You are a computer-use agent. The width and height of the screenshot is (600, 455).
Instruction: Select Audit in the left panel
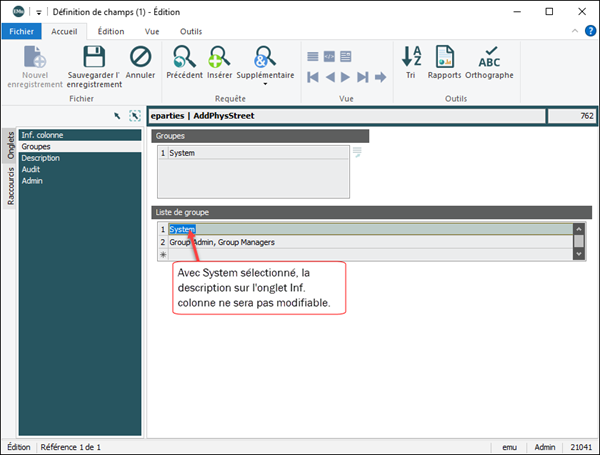coord(31,169)
